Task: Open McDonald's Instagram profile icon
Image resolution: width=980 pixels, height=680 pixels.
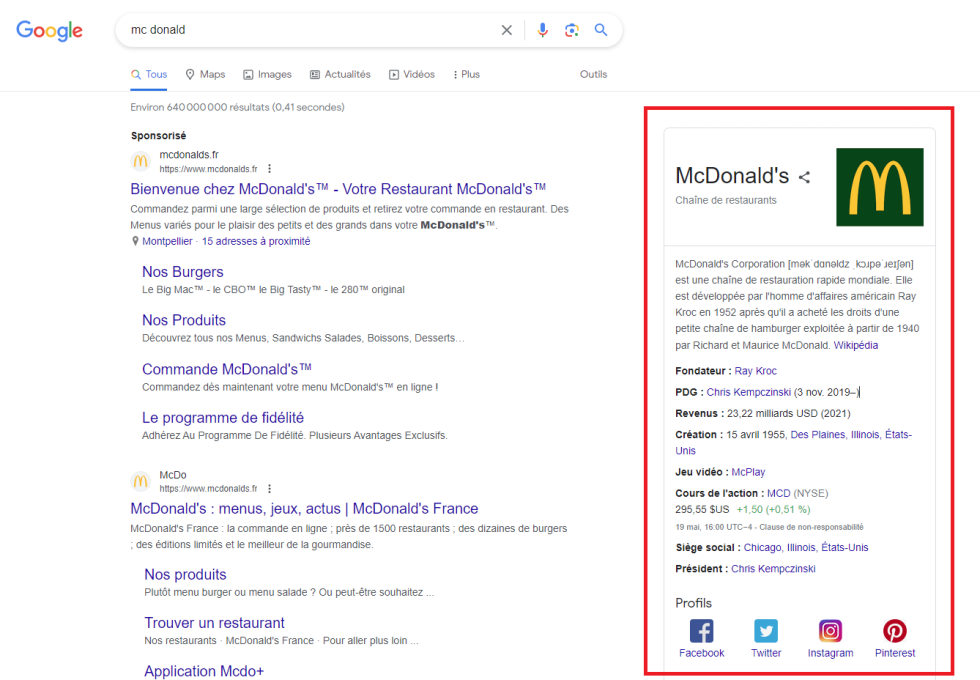Action: tap(830, 631)
